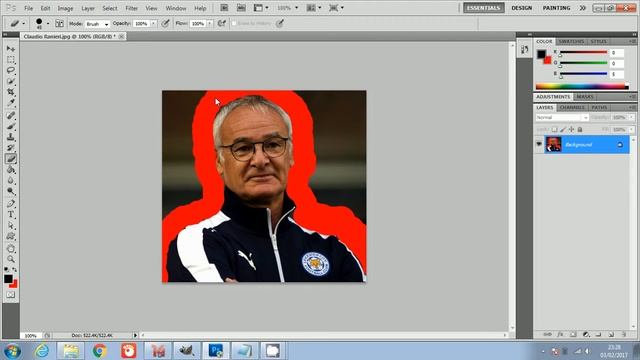Toggle tablet pressure for opacity
640x360 pixels.
coord(165,24)
